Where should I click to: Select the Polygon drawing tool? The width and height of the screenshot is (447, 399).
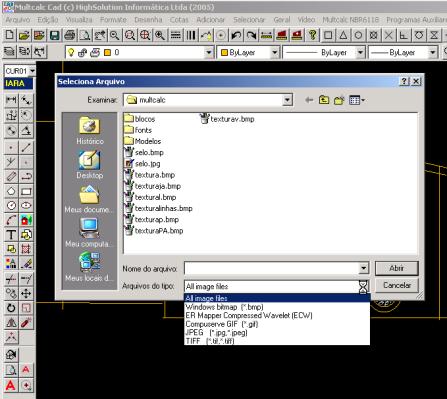pyautogui.click(x=11, y=191)
